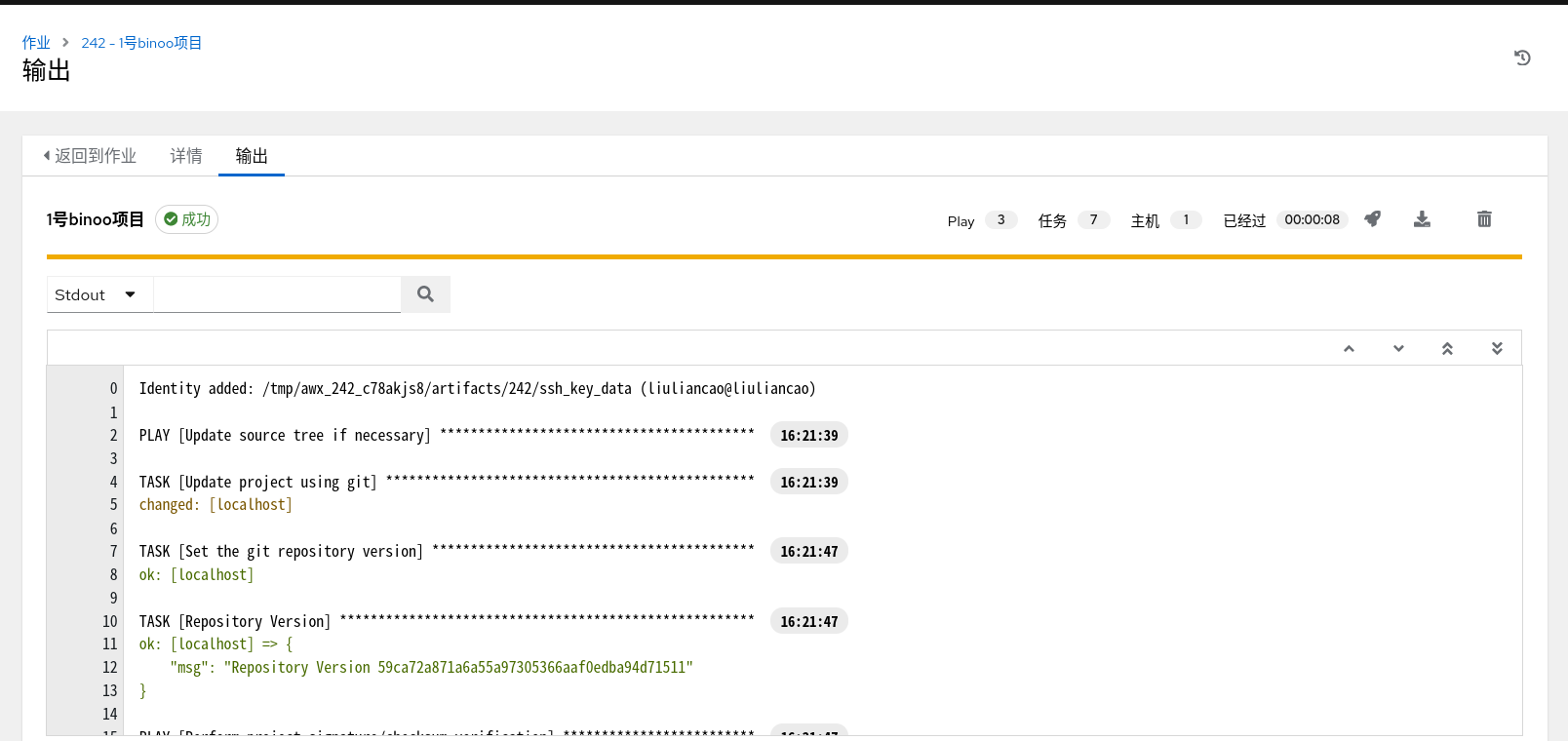Return via 返回到作业 tab
Image resolution: width=1568 pixels, height=741 pixels.
pyautogui.click(x=89, y=156)
